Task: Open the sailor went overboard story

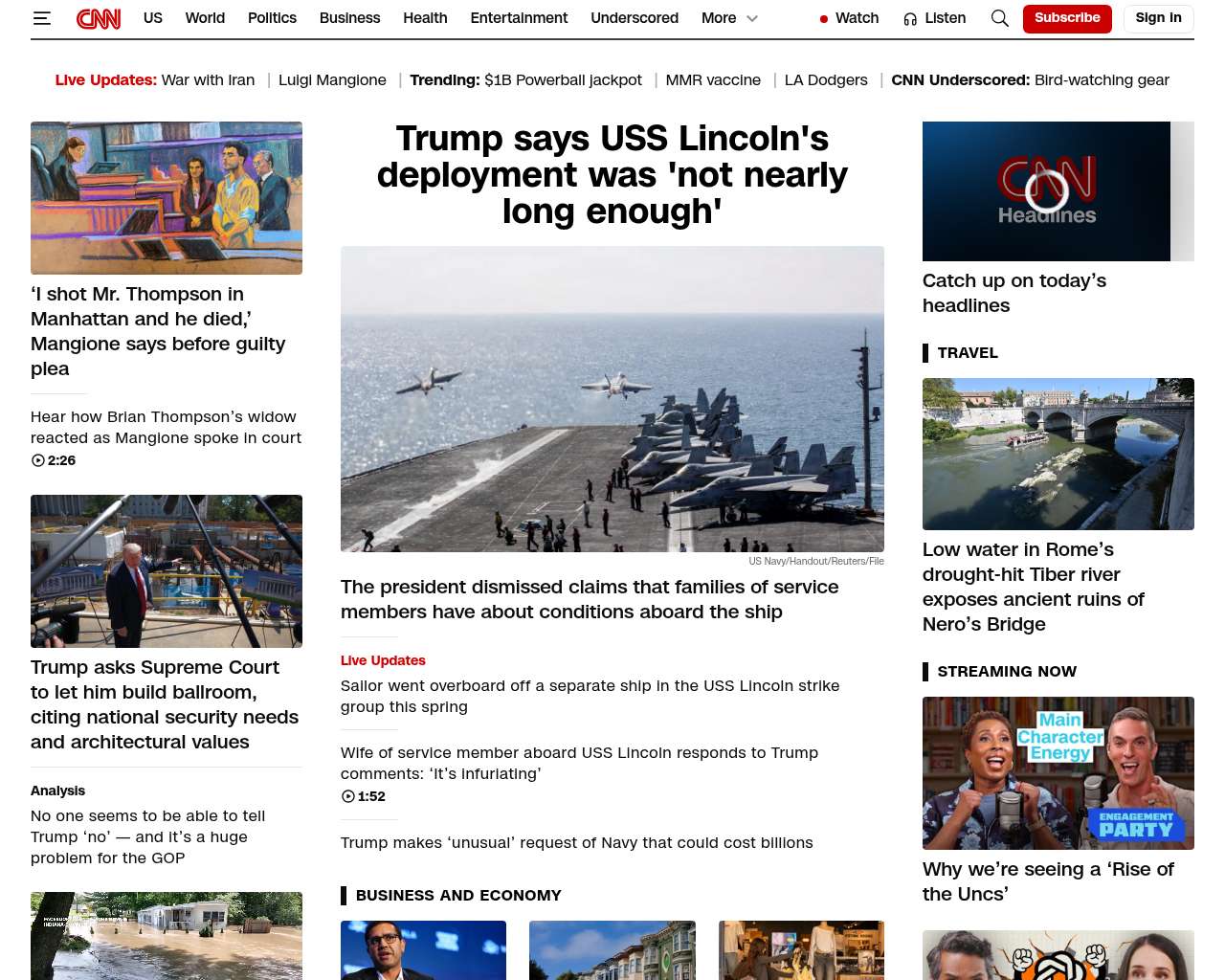Action: (590, 697)
